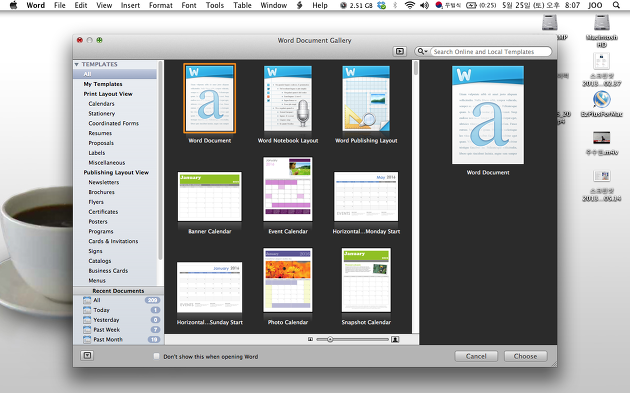Open the Table menu
630x393 pixels.
[x=242, y=5]
